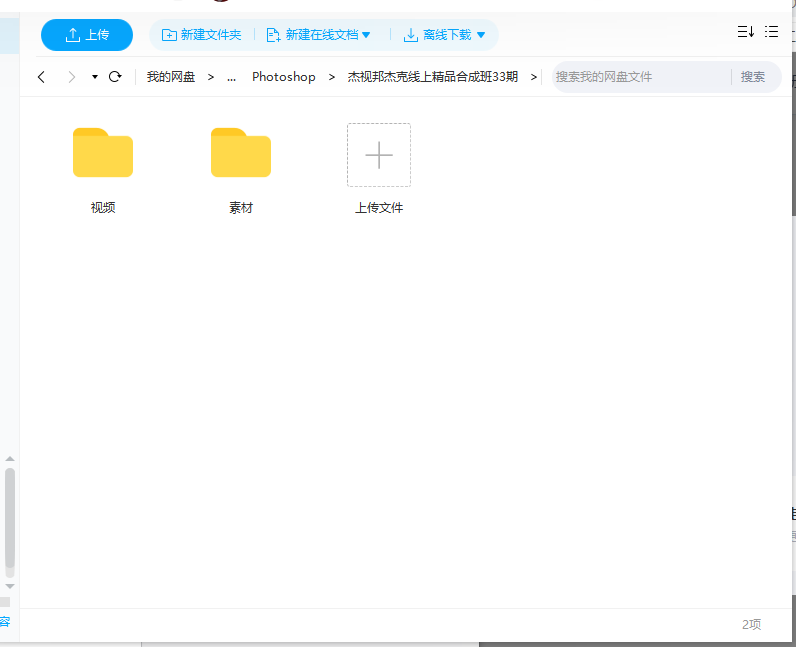Click the 搜索 search button
Screen dimensions: 796x647
click(x=752, y=77)
